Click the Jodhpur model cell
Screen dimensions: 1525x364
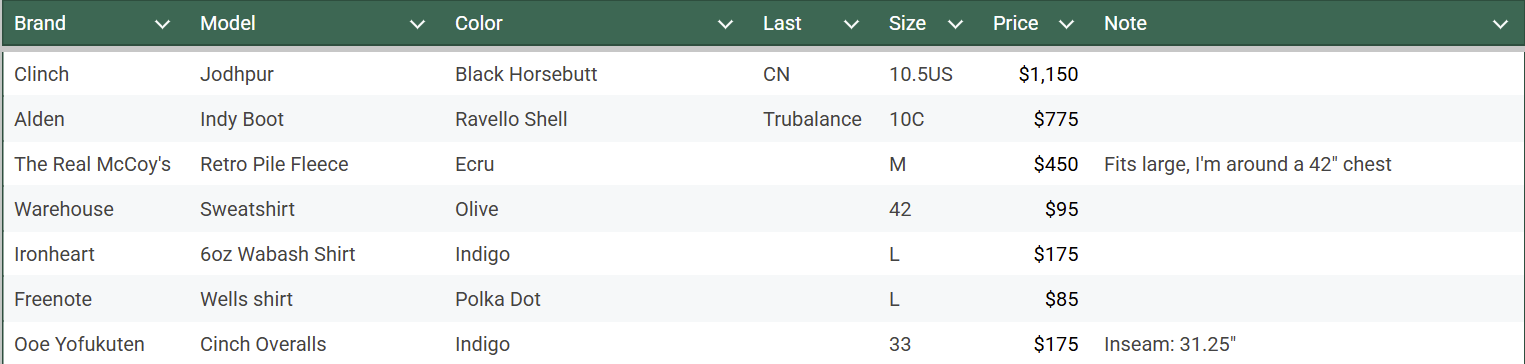pos(237,74)
